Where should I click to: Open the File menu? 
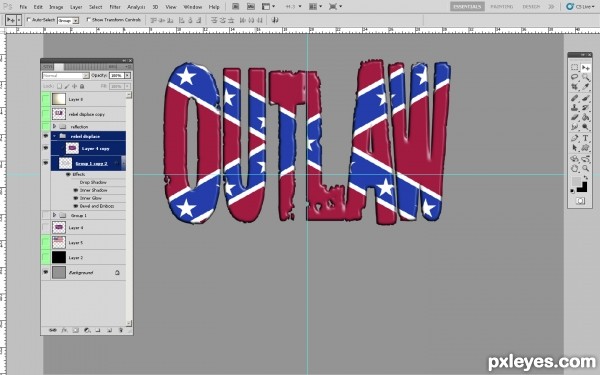coord(23,7)
